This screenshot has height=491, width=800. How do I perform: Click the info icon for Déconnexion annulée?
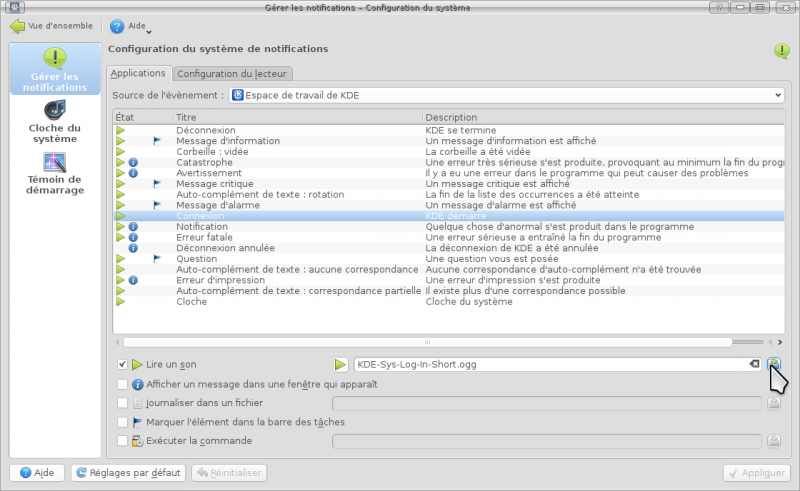coord(133,248)
